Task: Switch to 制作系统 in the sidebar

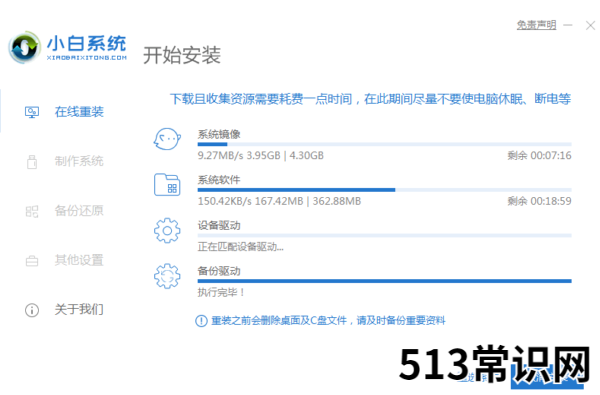Action: pyautogui.click(x=79, y=162)
